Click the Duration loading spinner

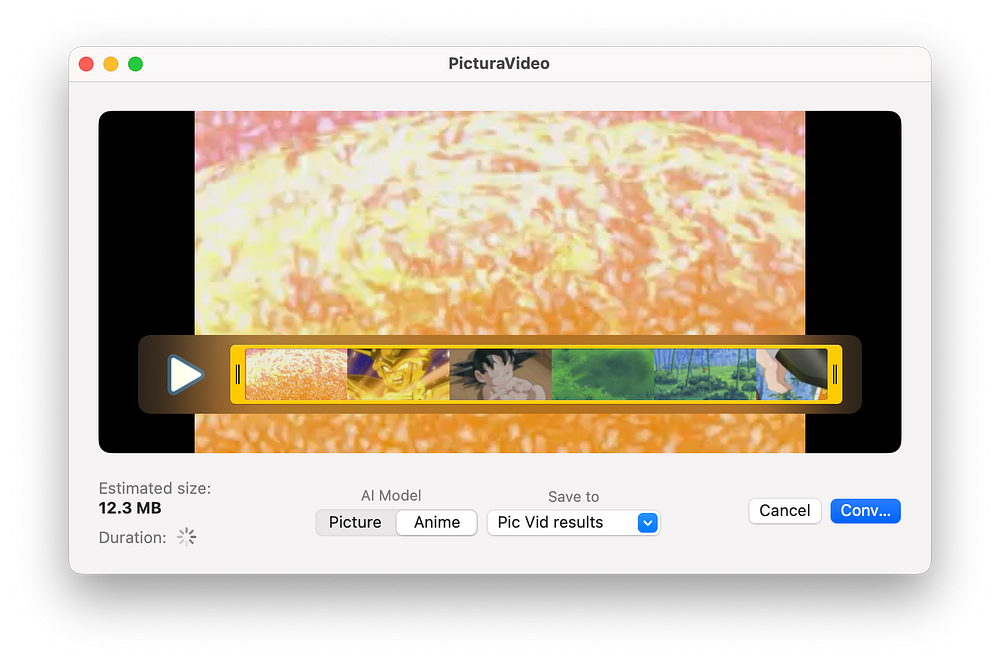pyautogui.click(x=187, y=537)
